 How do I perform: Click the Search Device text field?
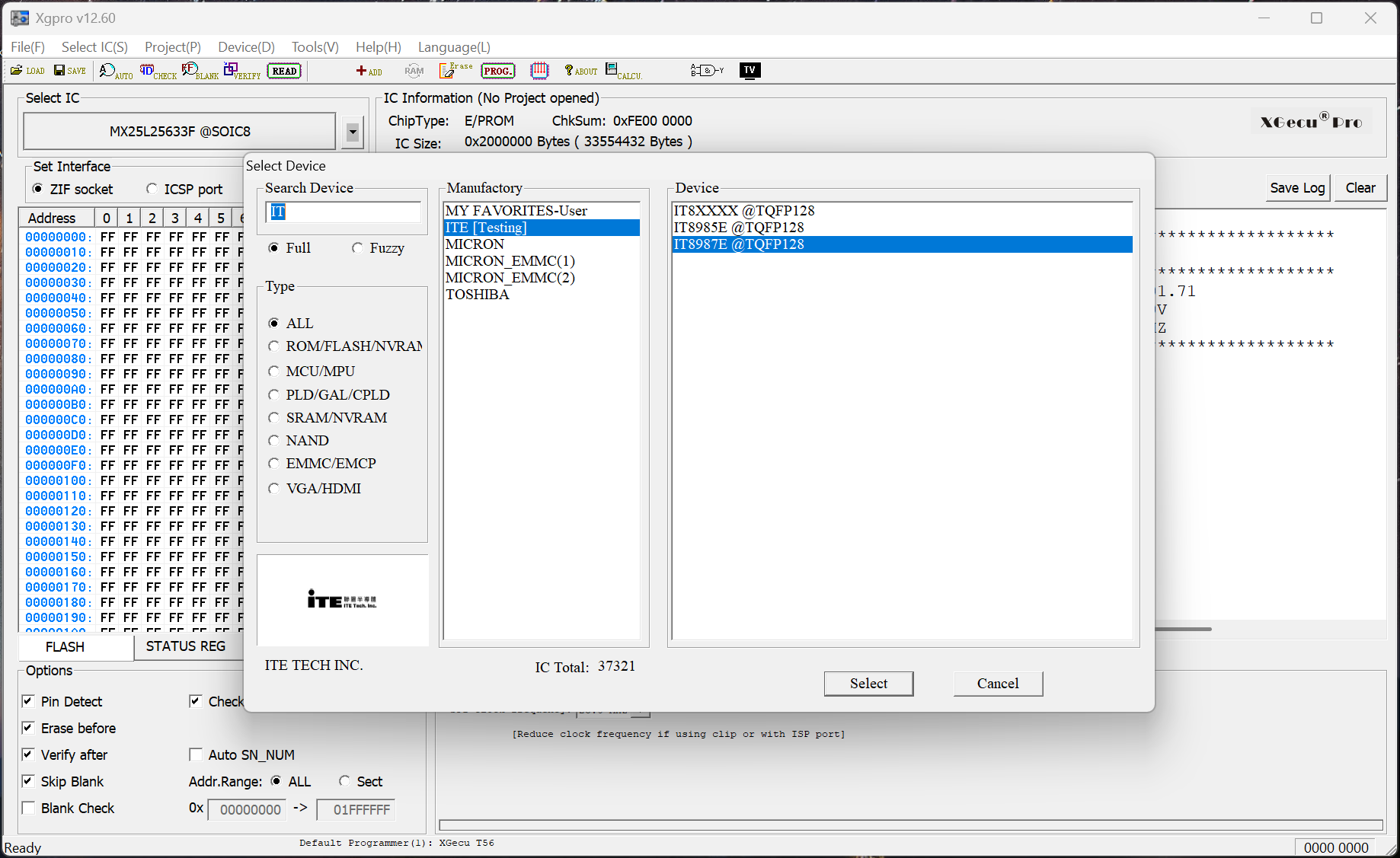tap(343, 212)
